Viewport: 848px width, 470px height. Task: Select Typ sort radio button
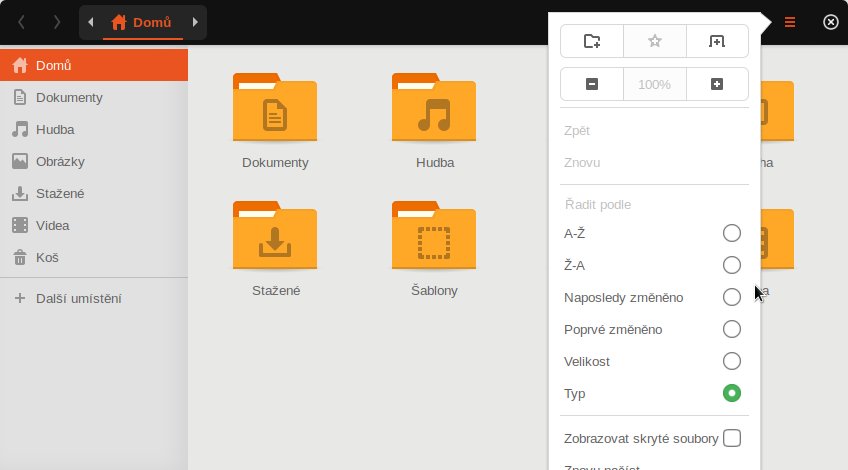731,393
